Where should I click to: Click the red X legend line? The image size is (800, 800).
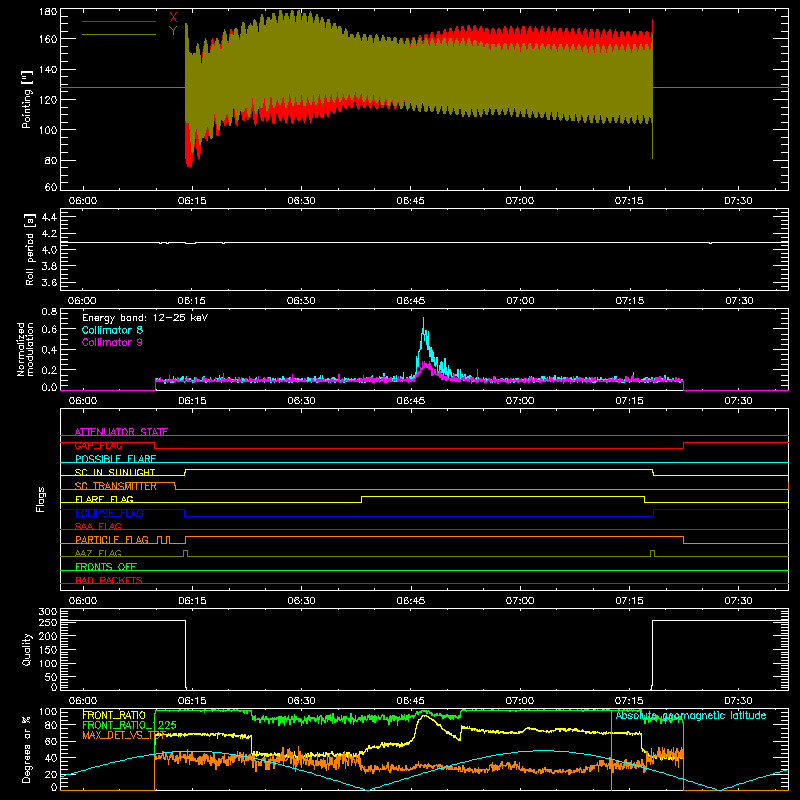click(x=119, y=21)
